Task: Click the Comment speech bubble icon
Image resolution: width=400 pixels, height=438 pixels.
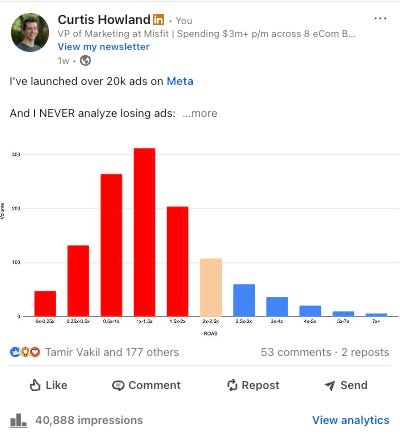Action: [x=118, y=386]
